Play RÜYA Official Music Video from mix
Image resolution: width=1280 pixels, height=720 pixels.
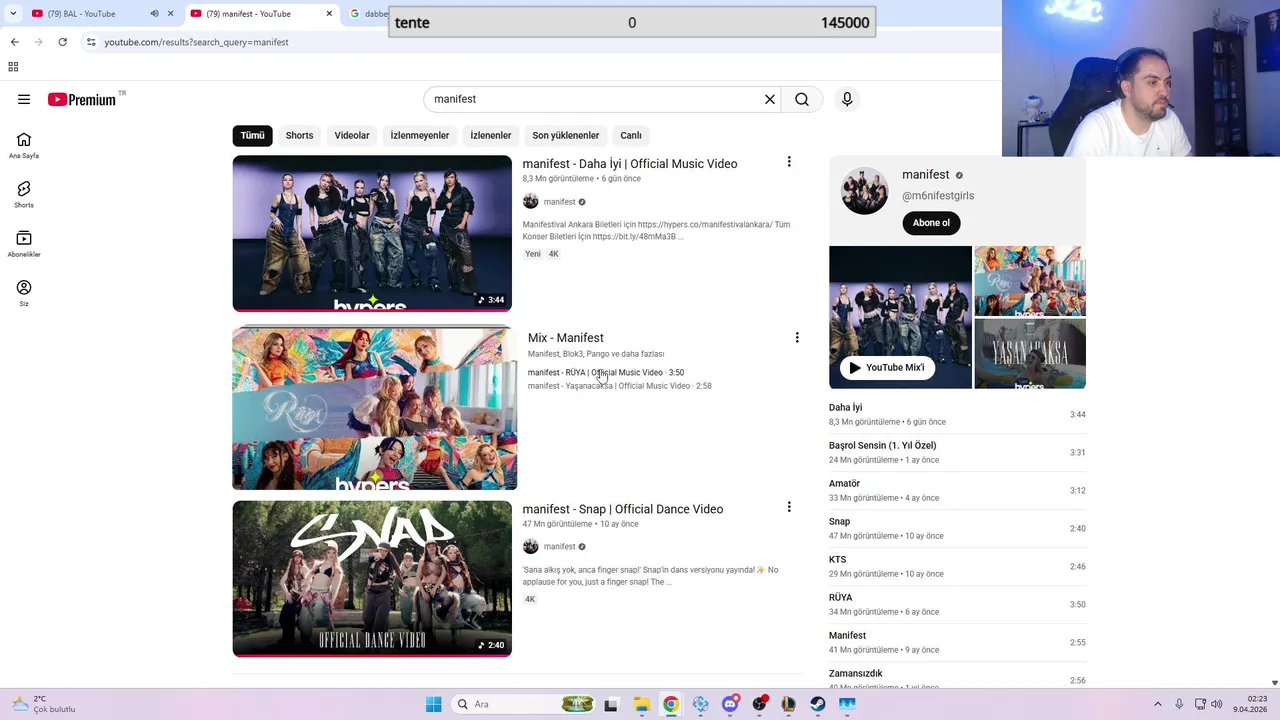click(x=606, y=373)
